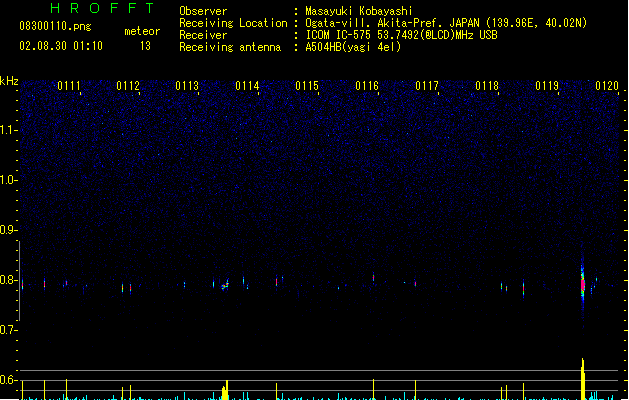Click the yellow intensity peak between 0113 and 0114

tap(225, 390)
